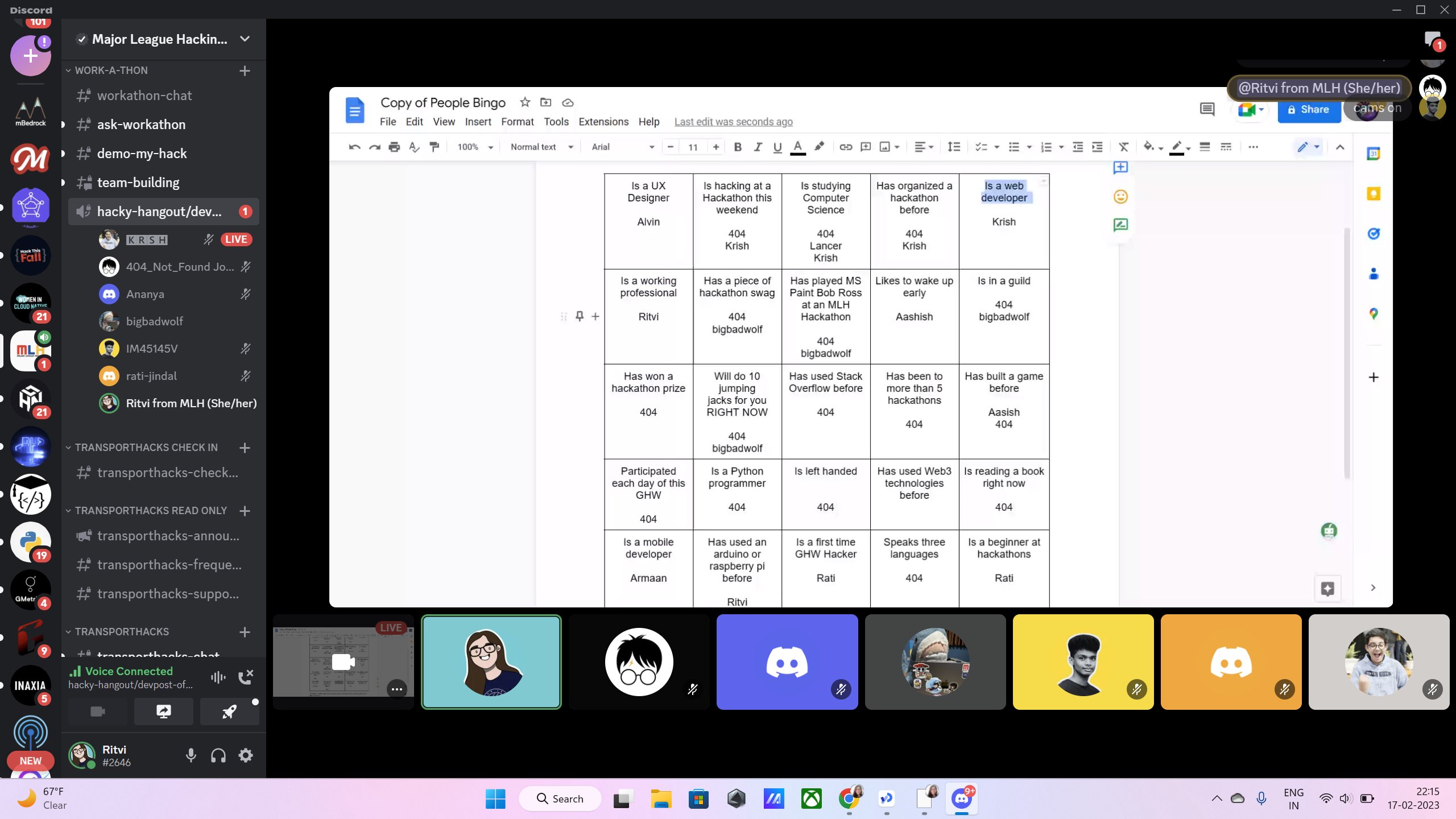The height and width of the screenshot is (819, 1456).
Task: Click the share your screen button
Action: (x=163, y=712)
